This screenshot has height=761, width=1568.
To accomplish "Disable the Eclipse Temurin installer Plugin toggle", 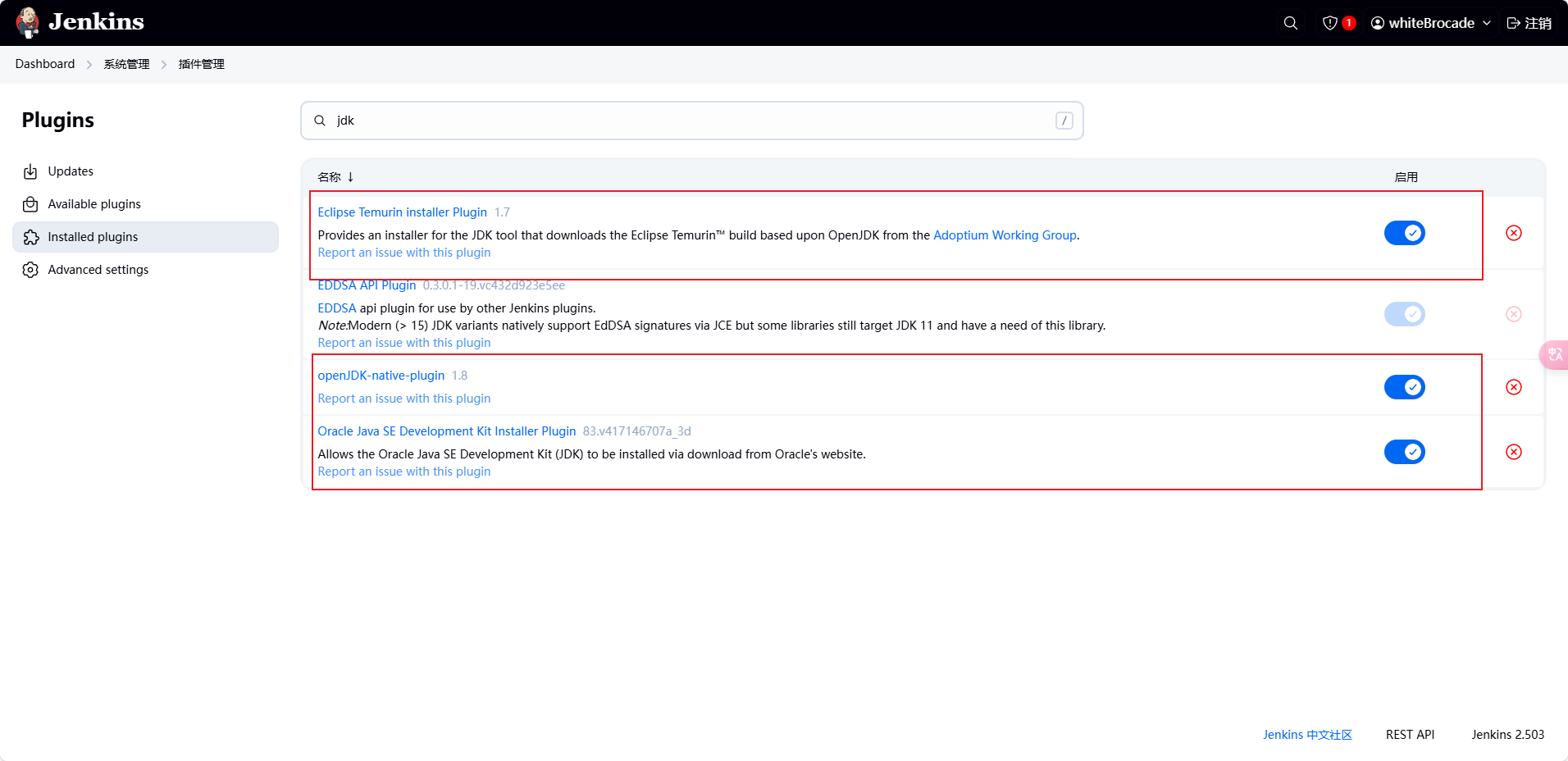I will click(1405, 233).
